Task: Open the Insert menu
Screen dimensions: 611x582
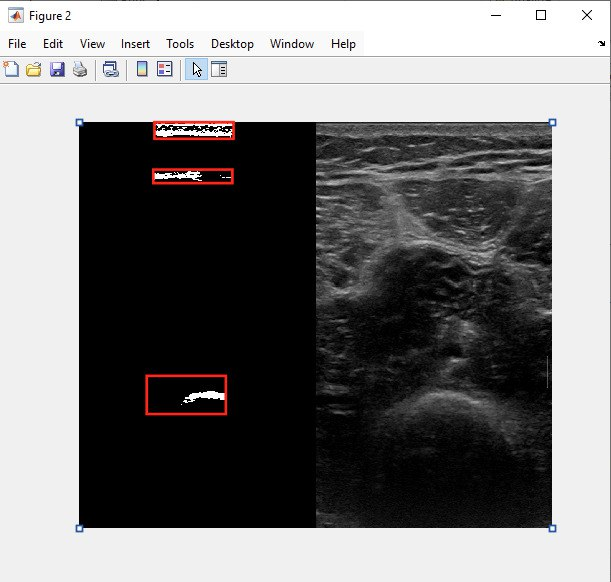Action: (x=135, y=44)
